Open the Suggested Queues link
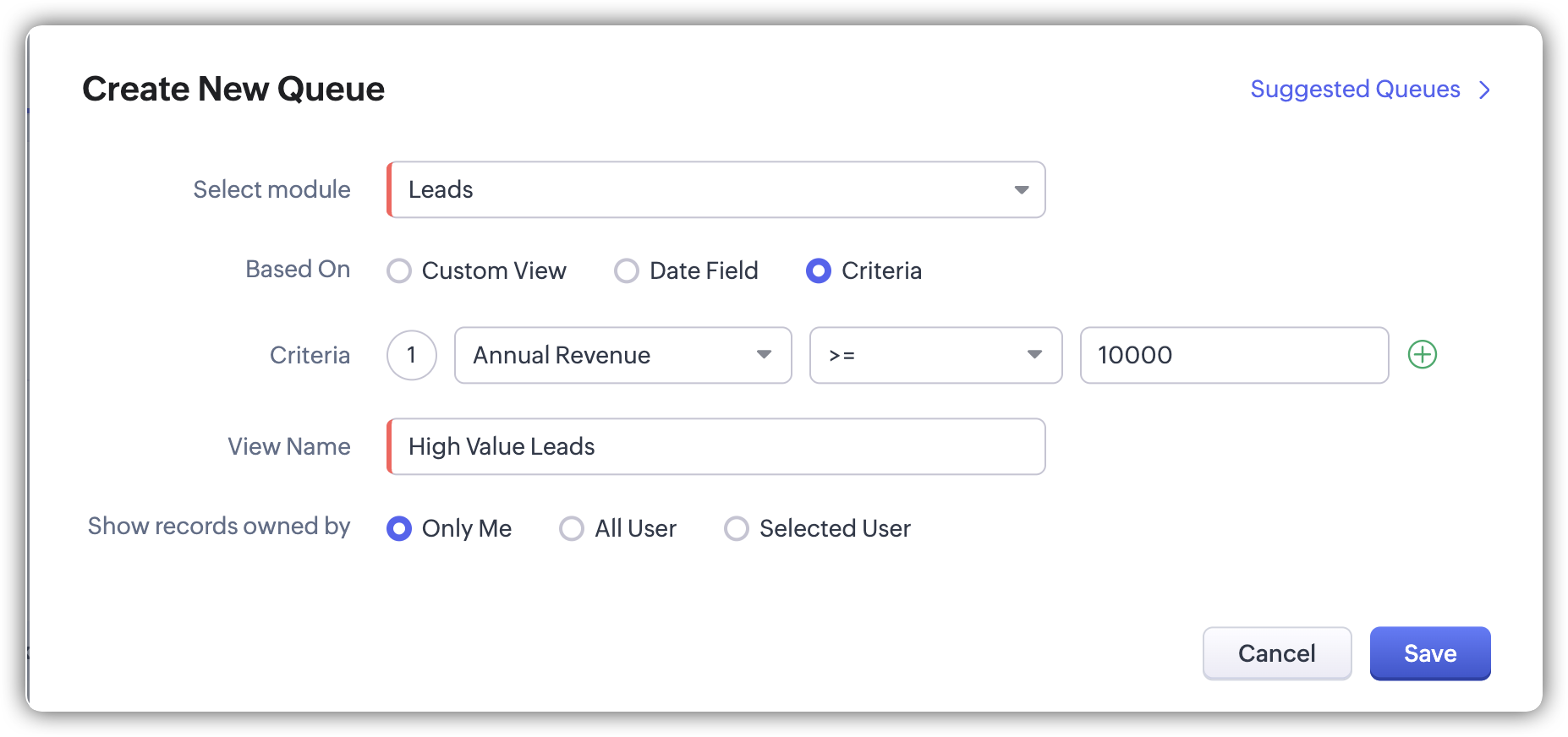 [x=1355, y=90]
